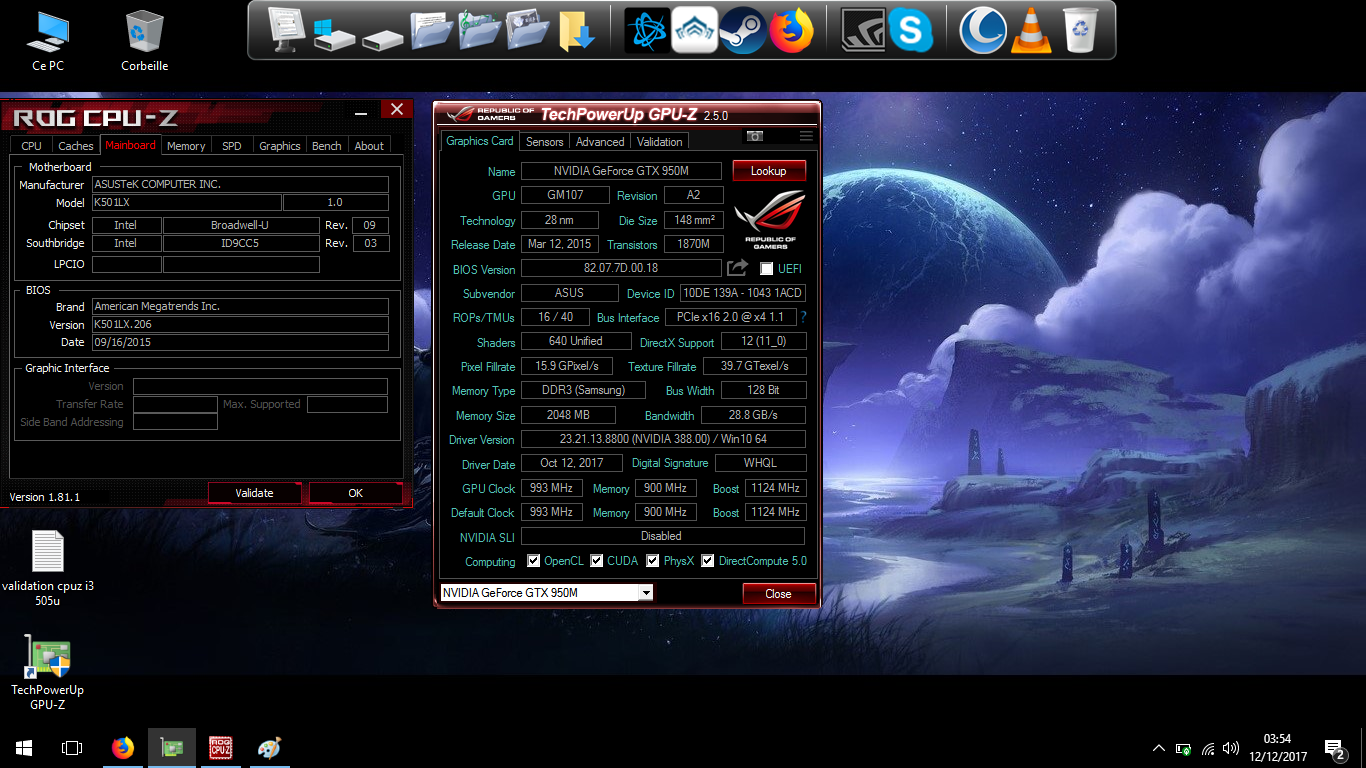
Task: Click the Close button in GPU-Z
Action: (x=779, y=594)
